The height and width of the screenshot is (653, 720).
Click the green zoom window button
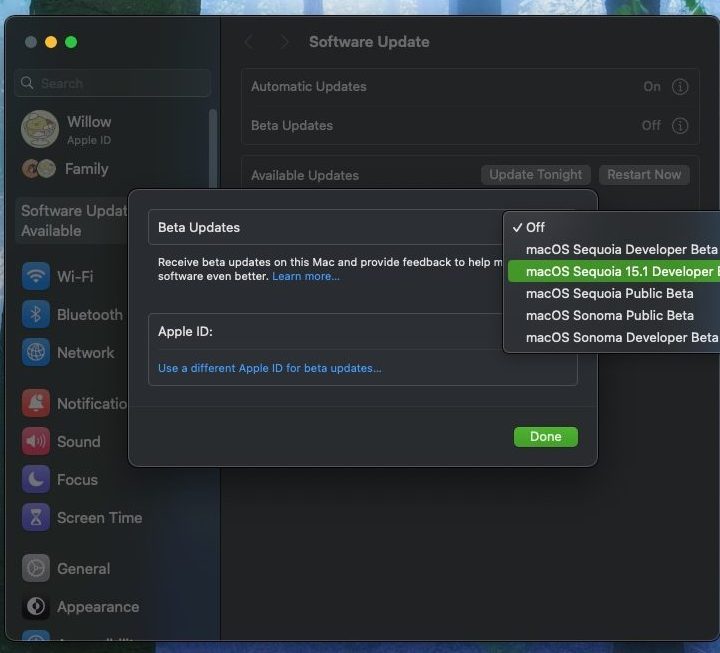pos(71,42)
